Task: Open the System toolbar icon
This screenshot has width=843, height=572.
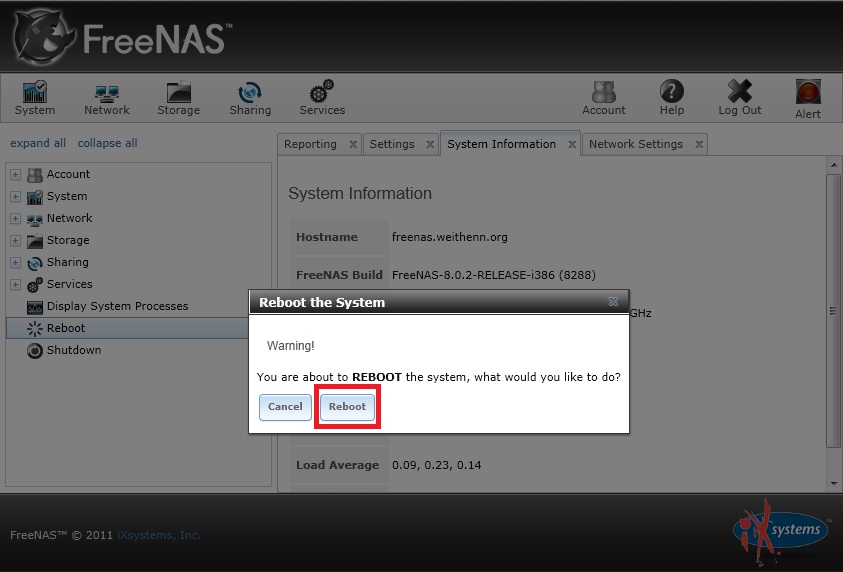Action: tap(35, 92)
